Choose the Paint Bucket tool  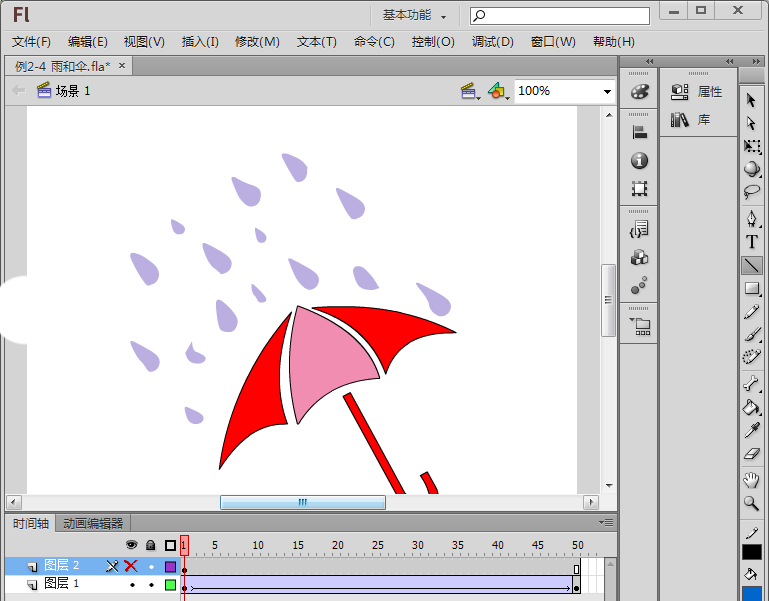click(x=751, y=407)
